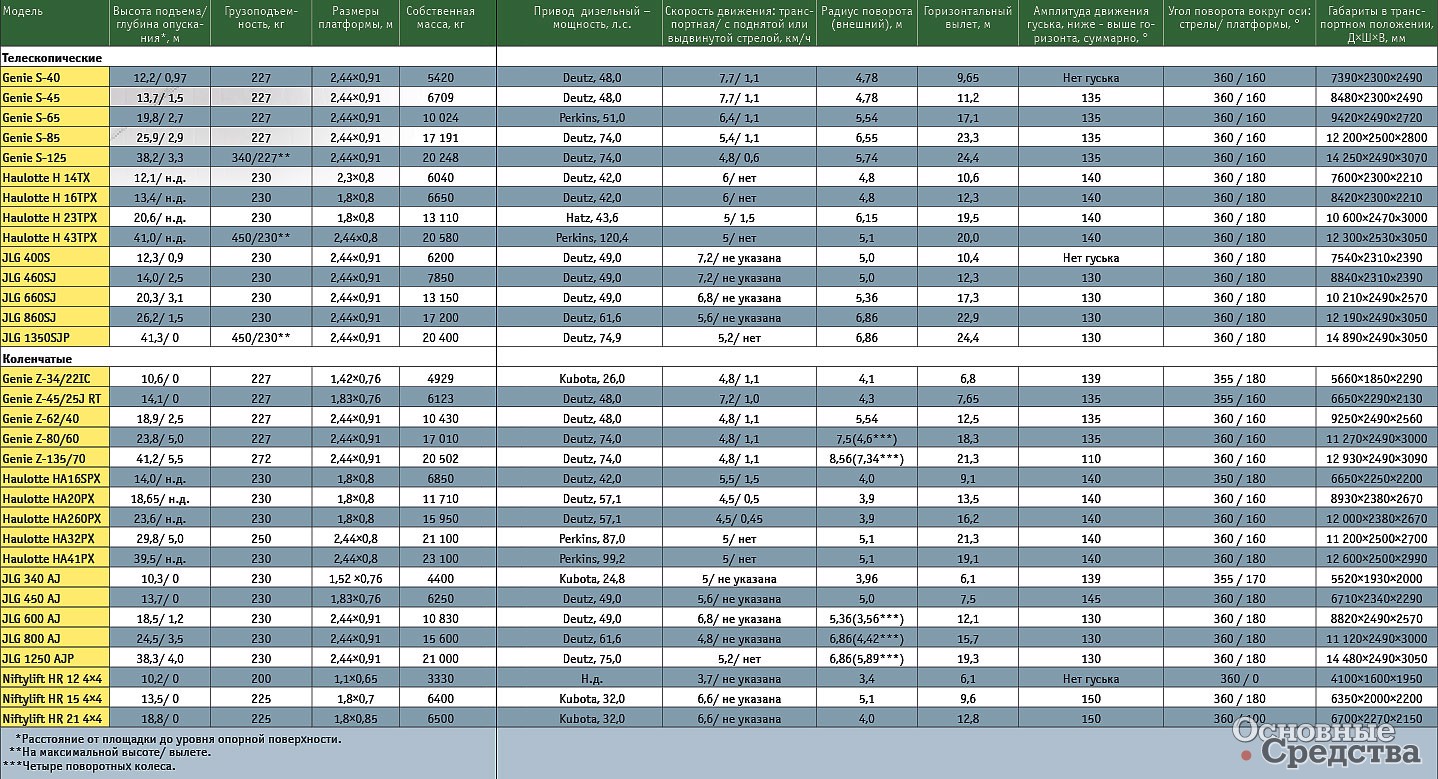Select the 'JLG 600 AJ' model name
Image resolution: width=1438 pixels, height=779 pixels.
pos(31,618)
